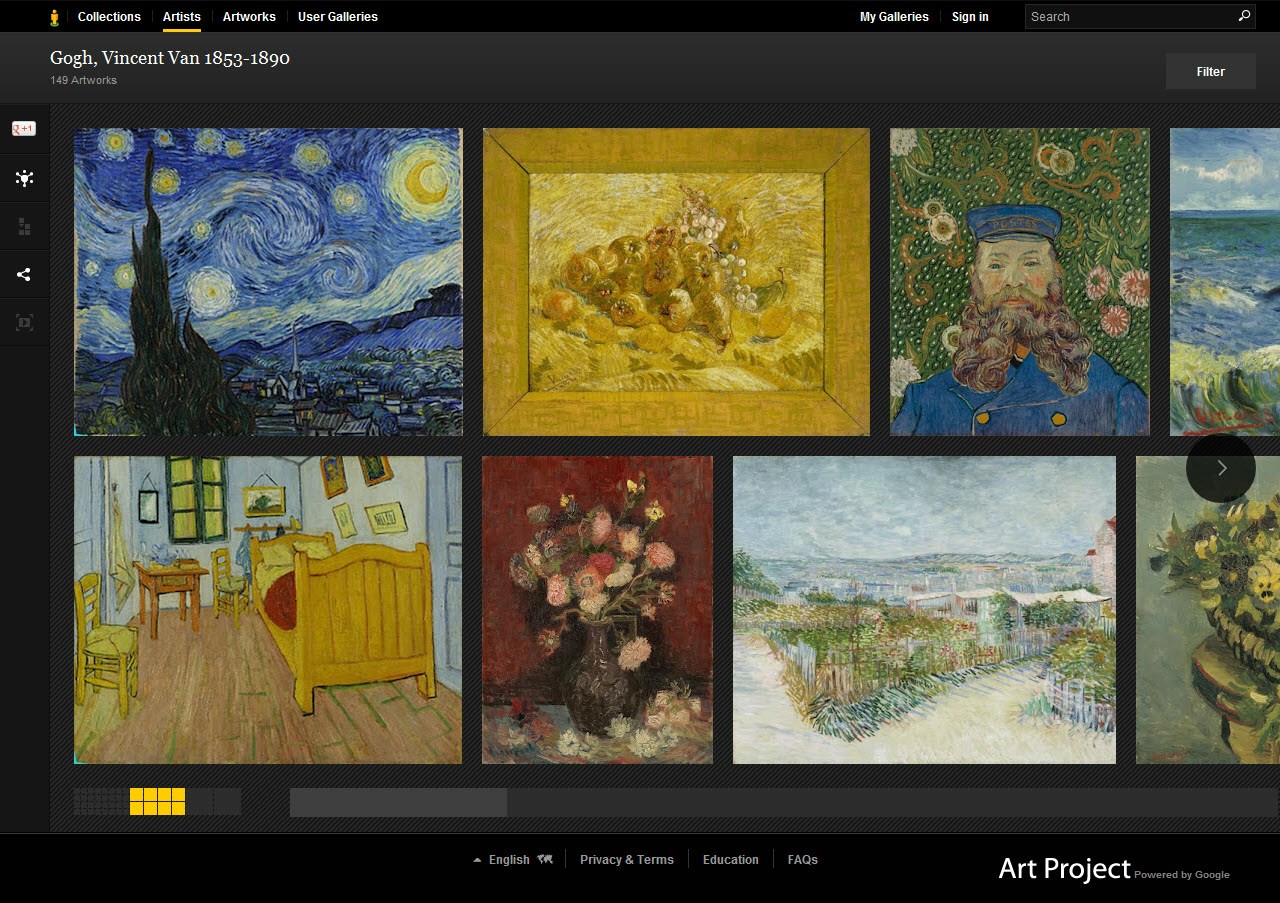The image size is (1280, 903).
Task: Start slideshow with the sidebar play icon
Action: [24, 322]
